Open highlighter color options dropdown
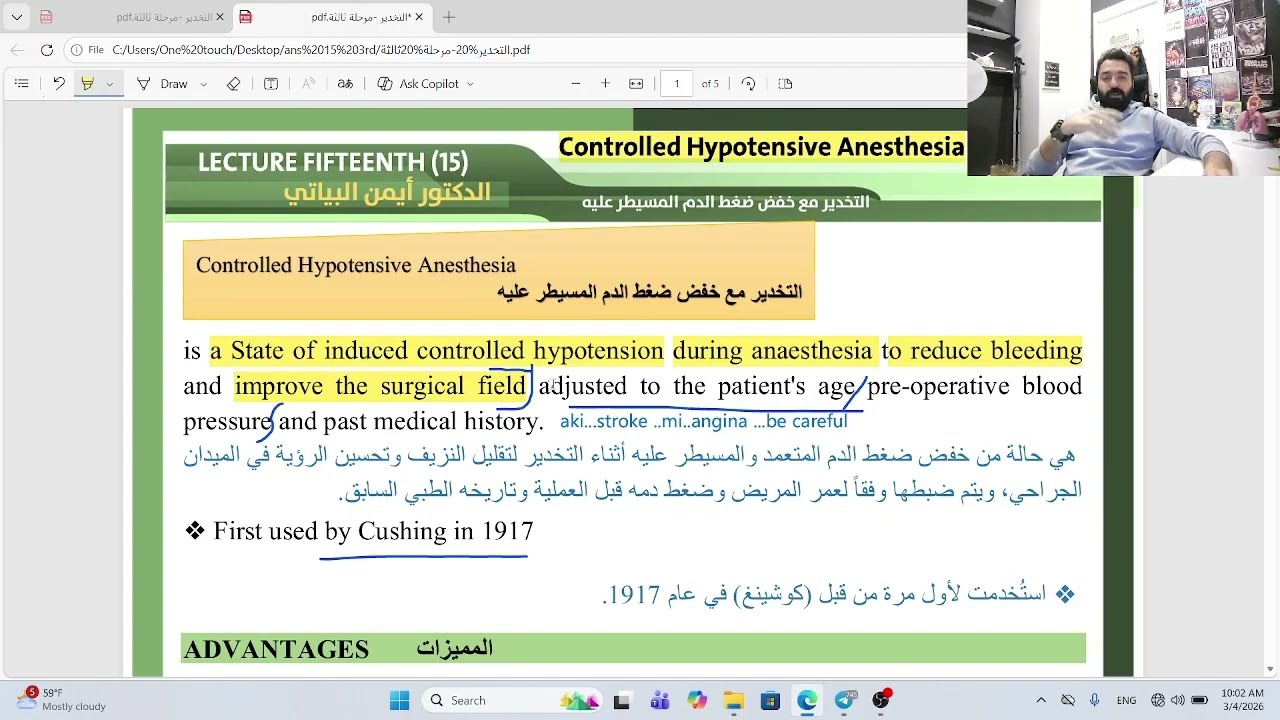 (110, 84)
